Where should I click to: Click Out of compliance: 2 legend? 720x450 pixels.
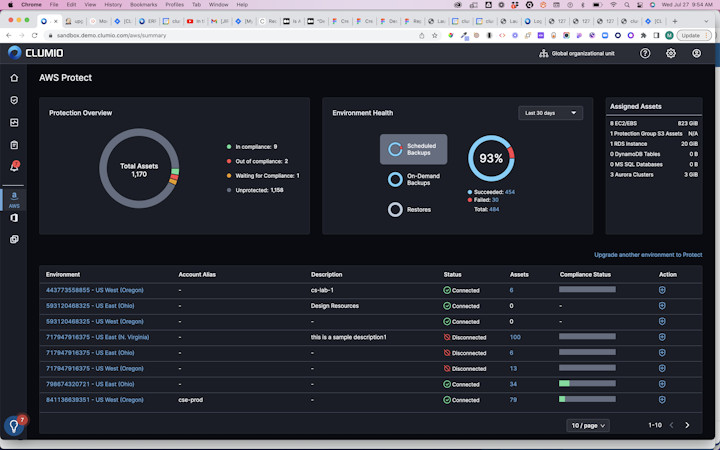pyautogui.click(x=258, y=161)
